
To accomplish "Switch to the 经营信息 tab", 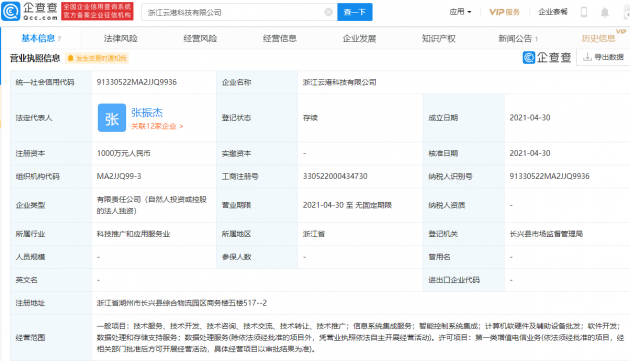I will pos(280,38).
